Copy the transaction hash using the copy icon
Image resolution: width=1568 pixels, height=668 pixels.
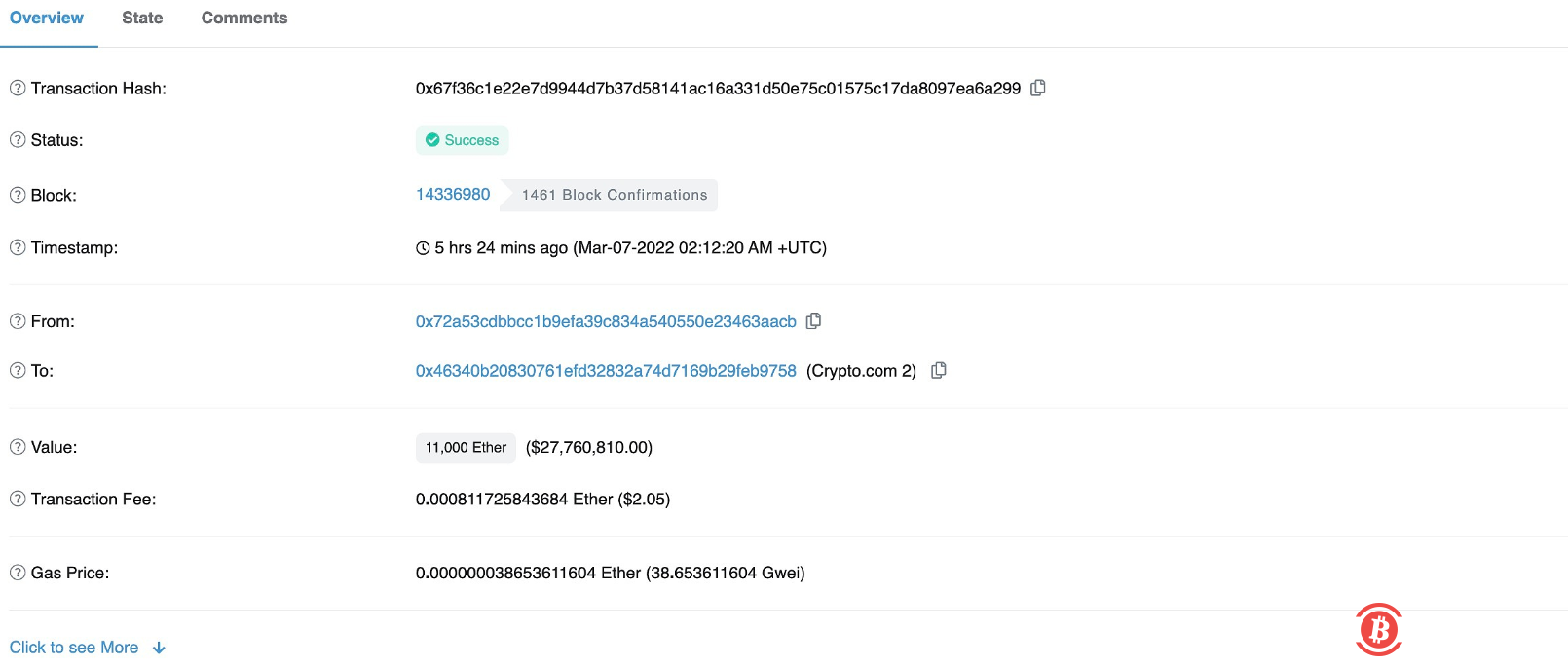[1037, 88]
